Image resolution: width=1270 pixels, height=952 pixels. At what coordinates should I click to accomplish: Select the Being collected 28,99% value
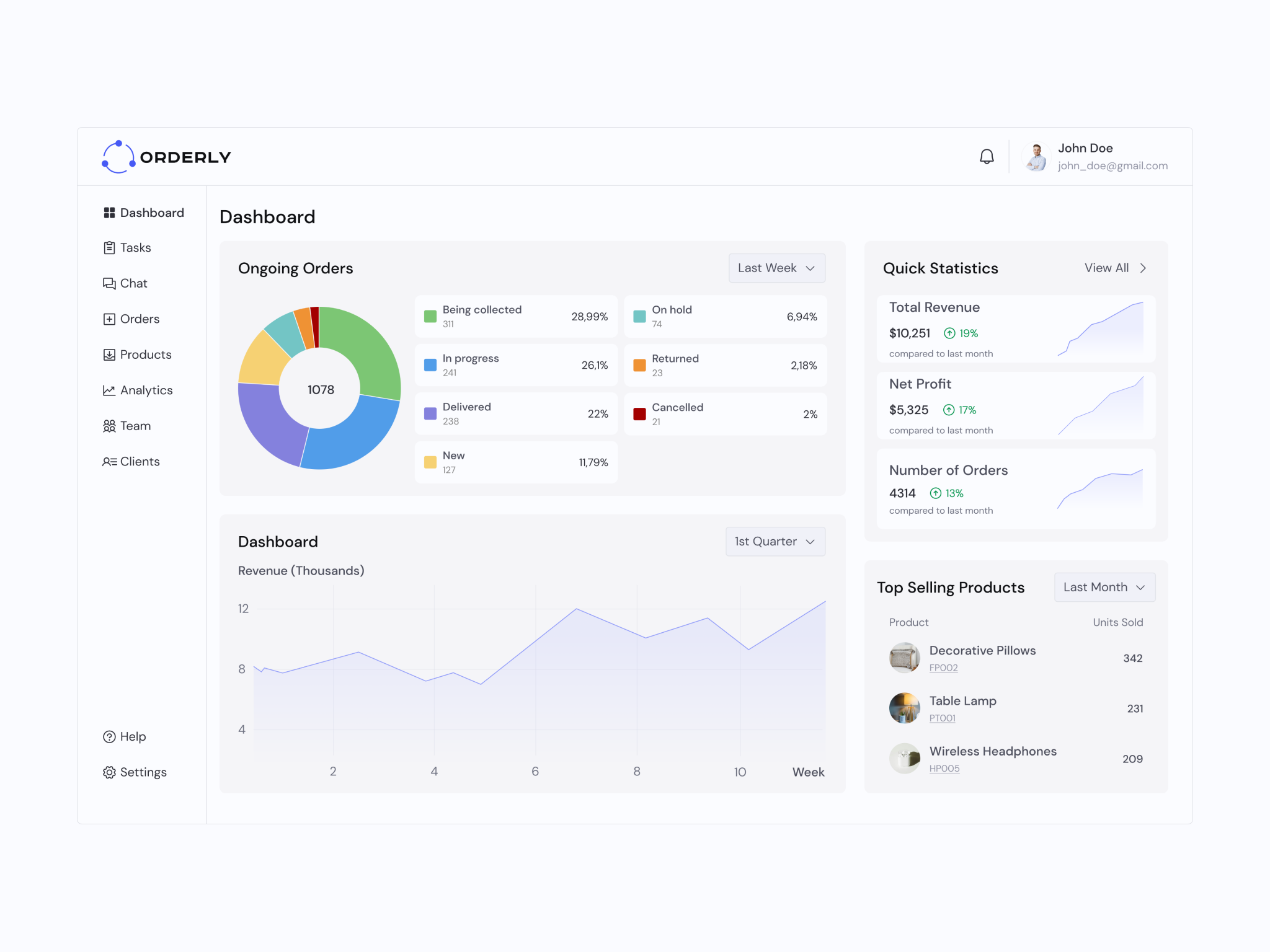tap(589, 317)
